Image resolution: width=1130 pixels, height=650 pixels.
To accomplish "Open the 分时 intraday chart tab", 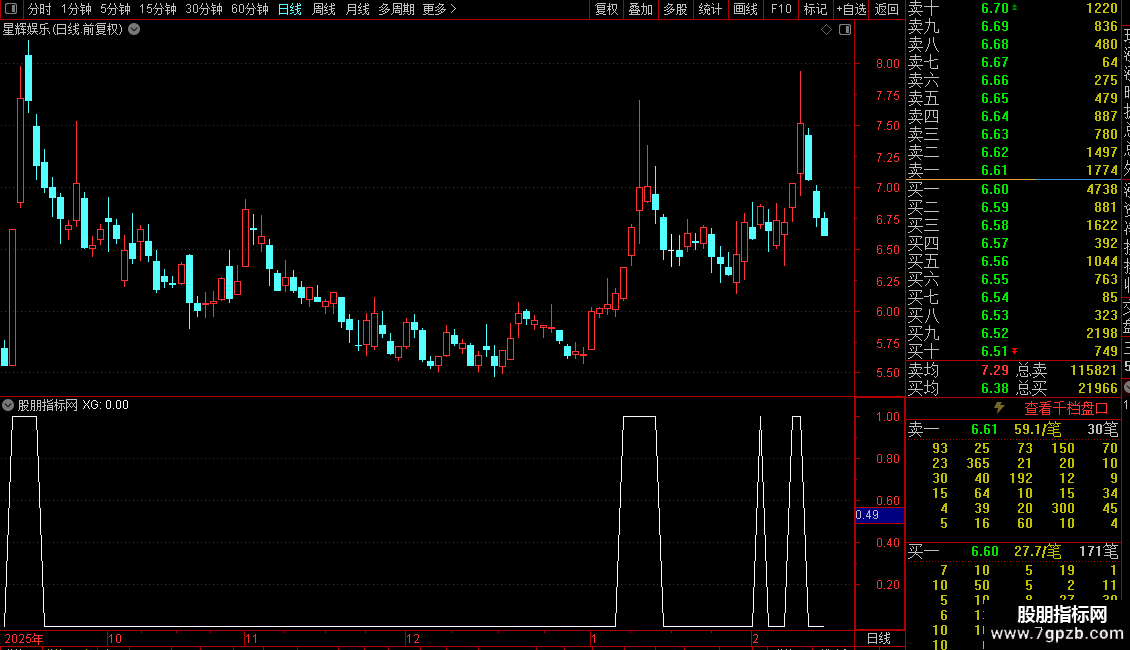I will 40,9.
